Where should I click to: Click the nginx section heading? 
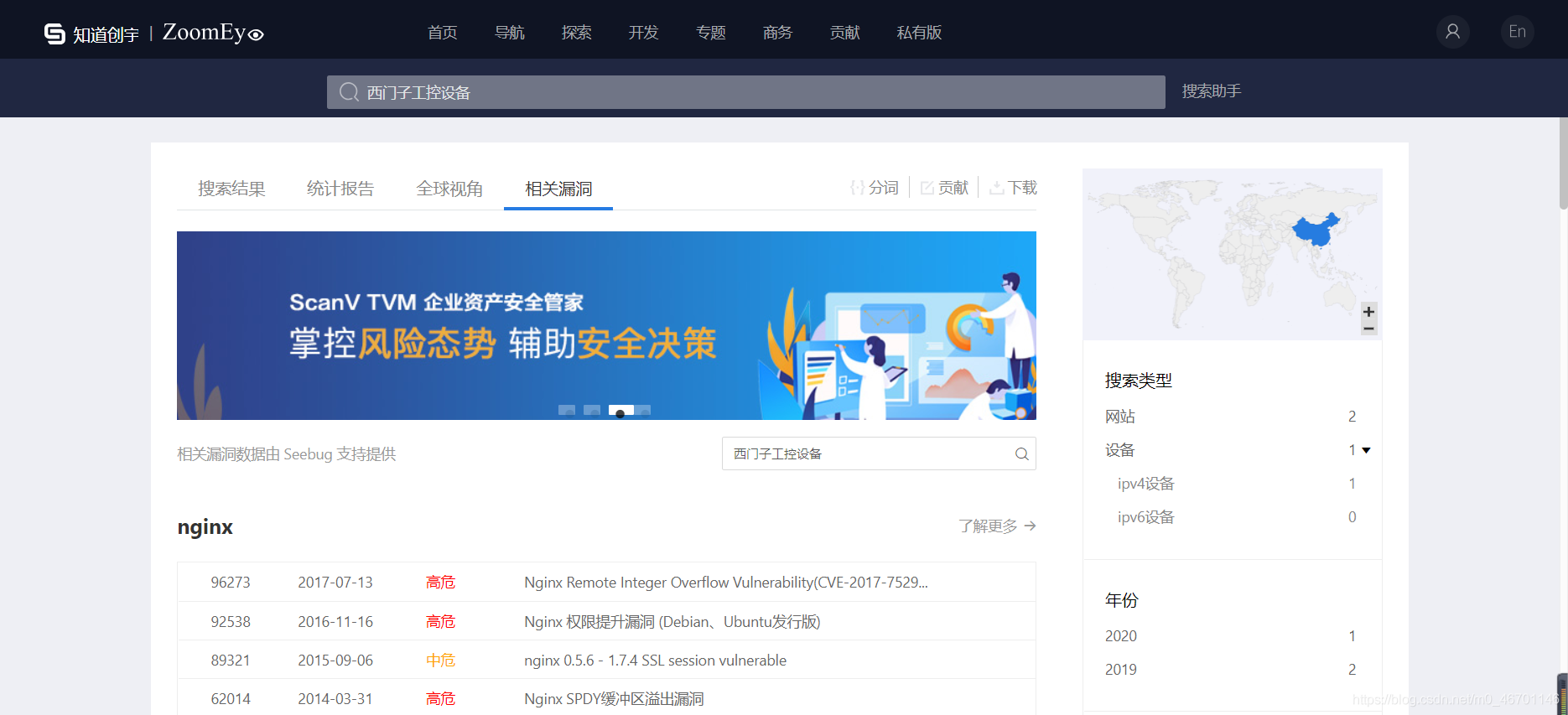(205, 527)
